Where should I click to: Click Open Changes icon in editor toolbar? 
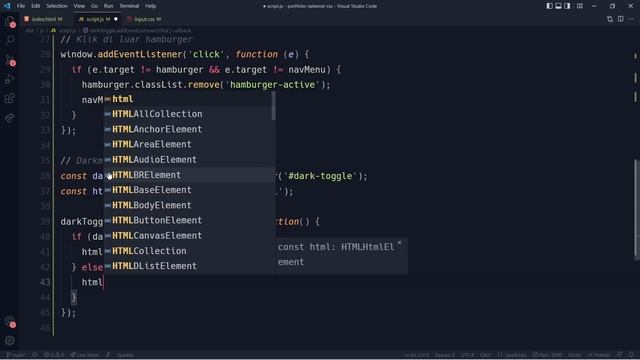[x=610, y=19]
